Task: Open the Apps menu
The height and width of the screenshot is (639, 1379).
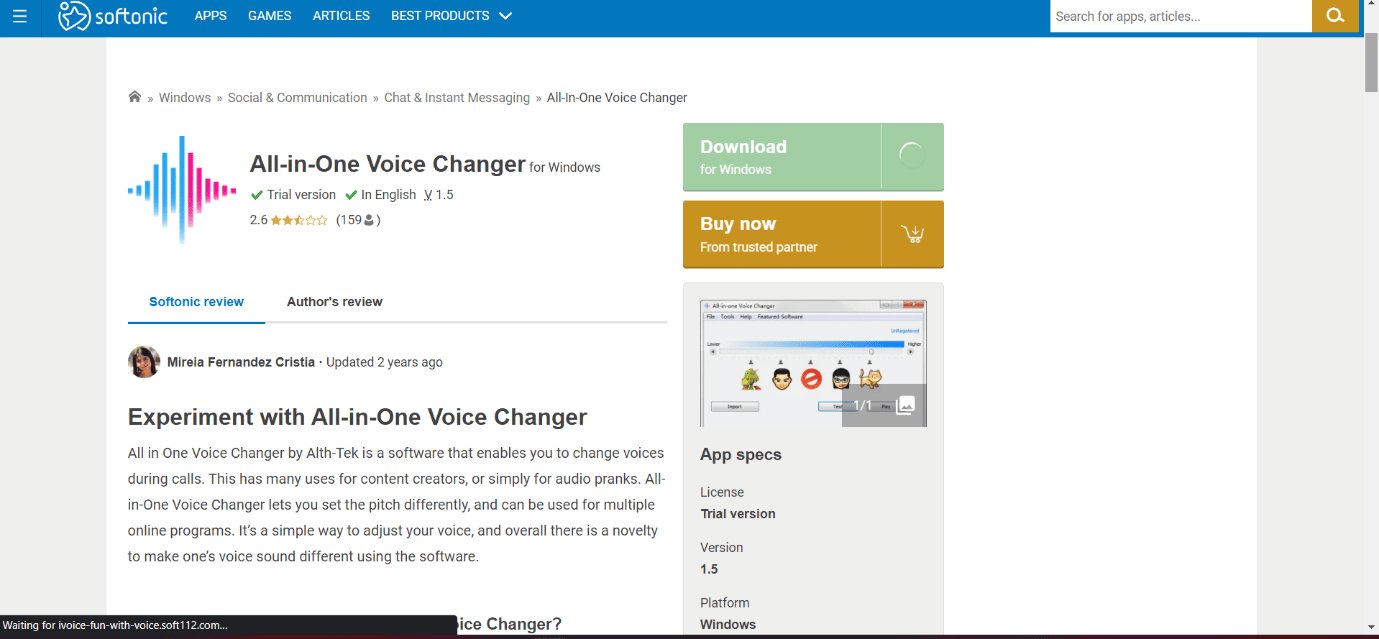Action: point(210,16)
